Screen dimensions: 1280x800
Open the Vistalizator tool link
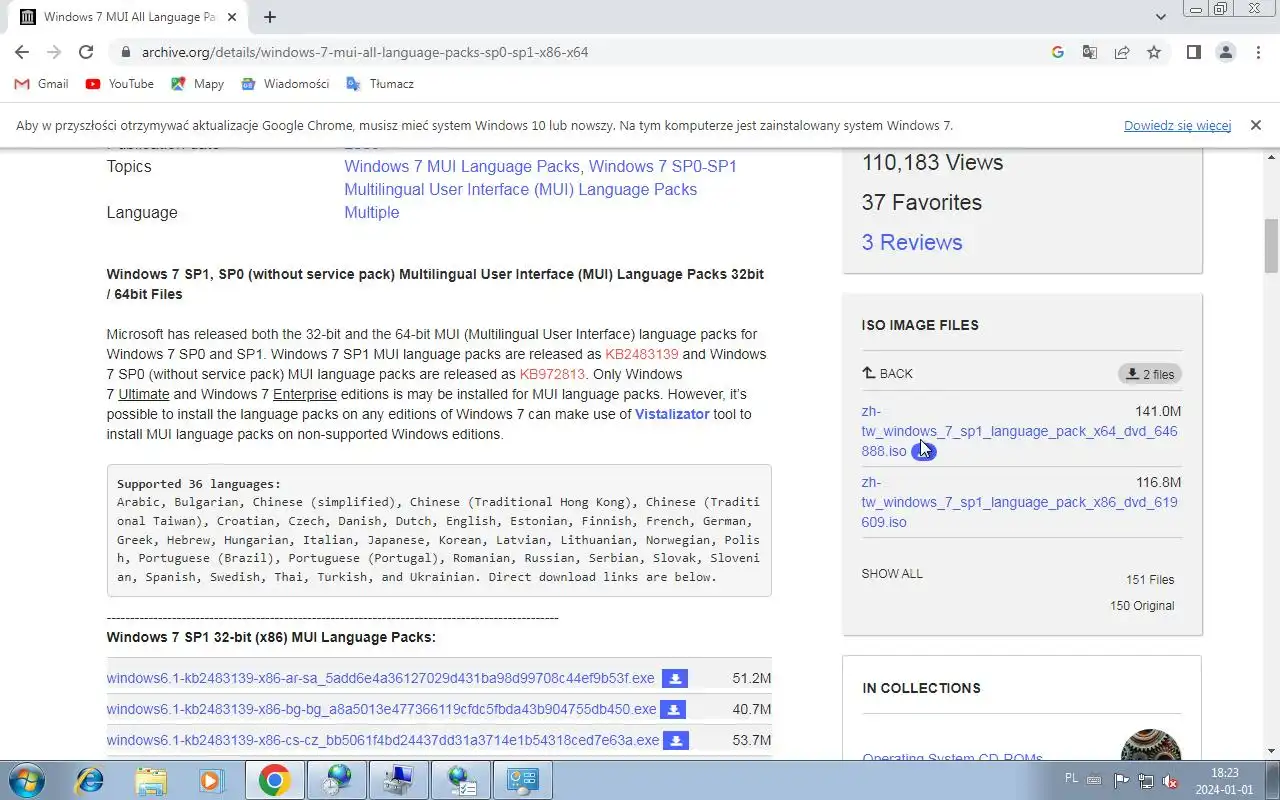(x=672, y=414)
